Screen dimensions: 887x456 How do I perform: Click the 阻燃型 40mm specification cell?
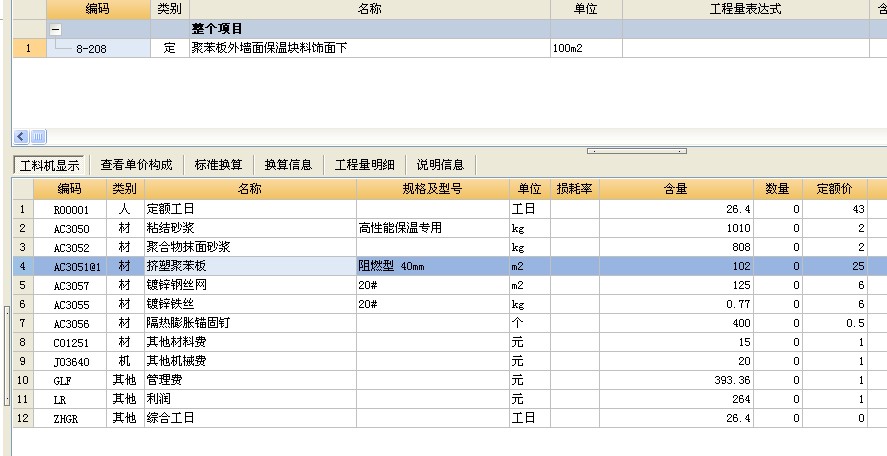[432, 266]
